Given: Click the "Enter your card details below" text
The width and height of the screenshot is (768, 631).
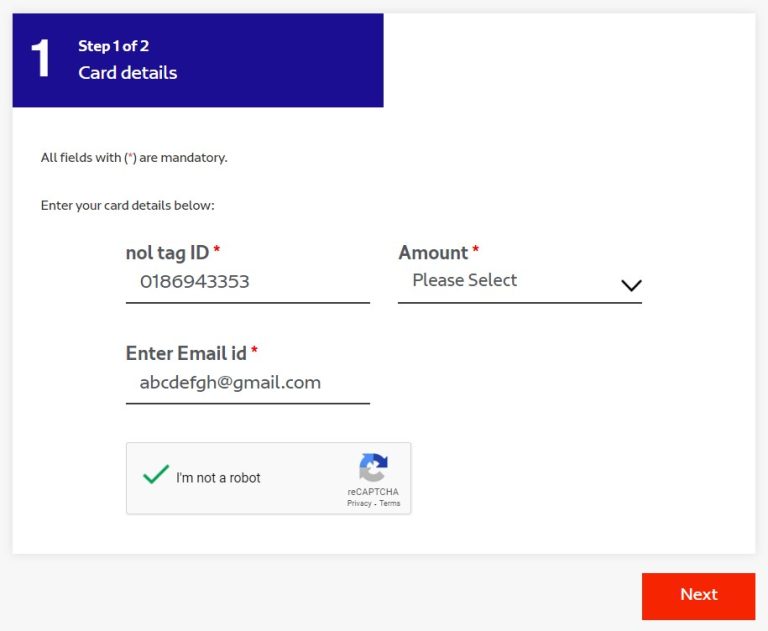Looking at the screenshot, I should tap(128, 205).
